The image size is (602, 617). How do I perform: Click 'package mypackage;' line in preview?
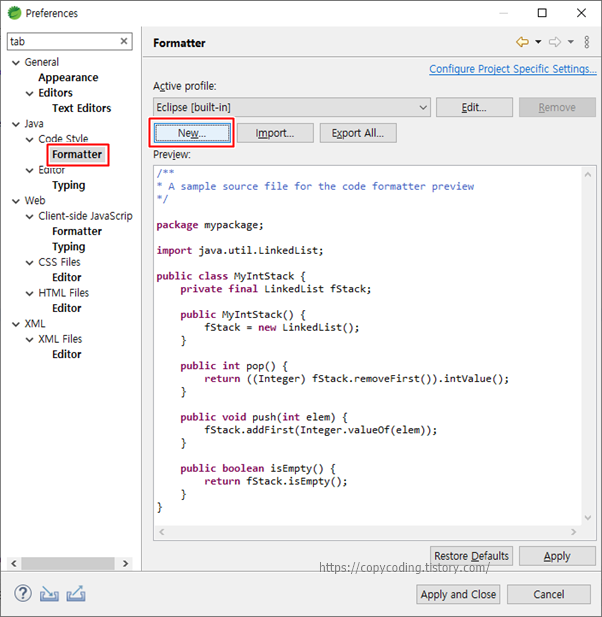click(210, 225)
